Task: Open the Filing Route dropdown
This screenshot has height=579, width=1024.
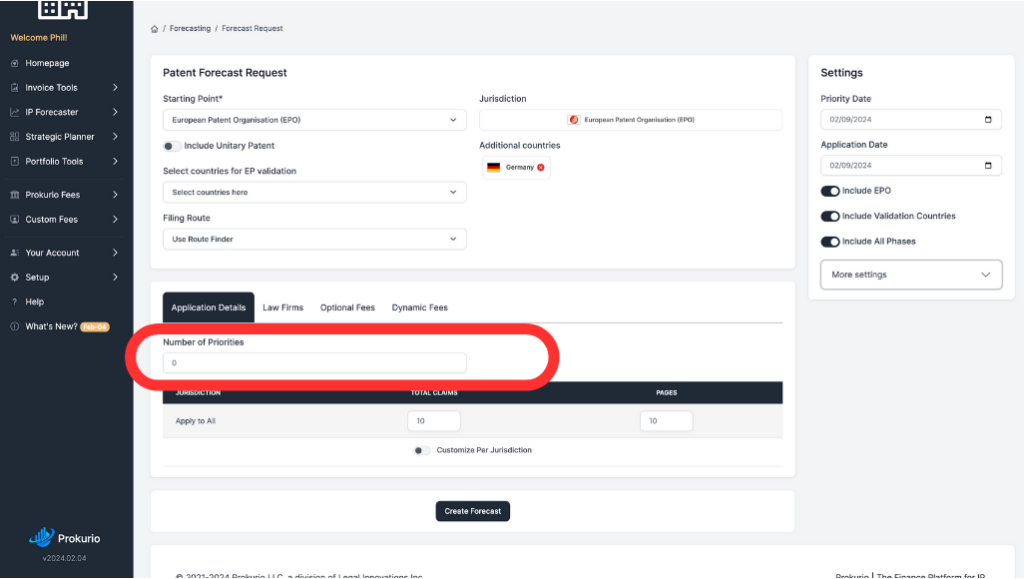Action: (314, 240)
